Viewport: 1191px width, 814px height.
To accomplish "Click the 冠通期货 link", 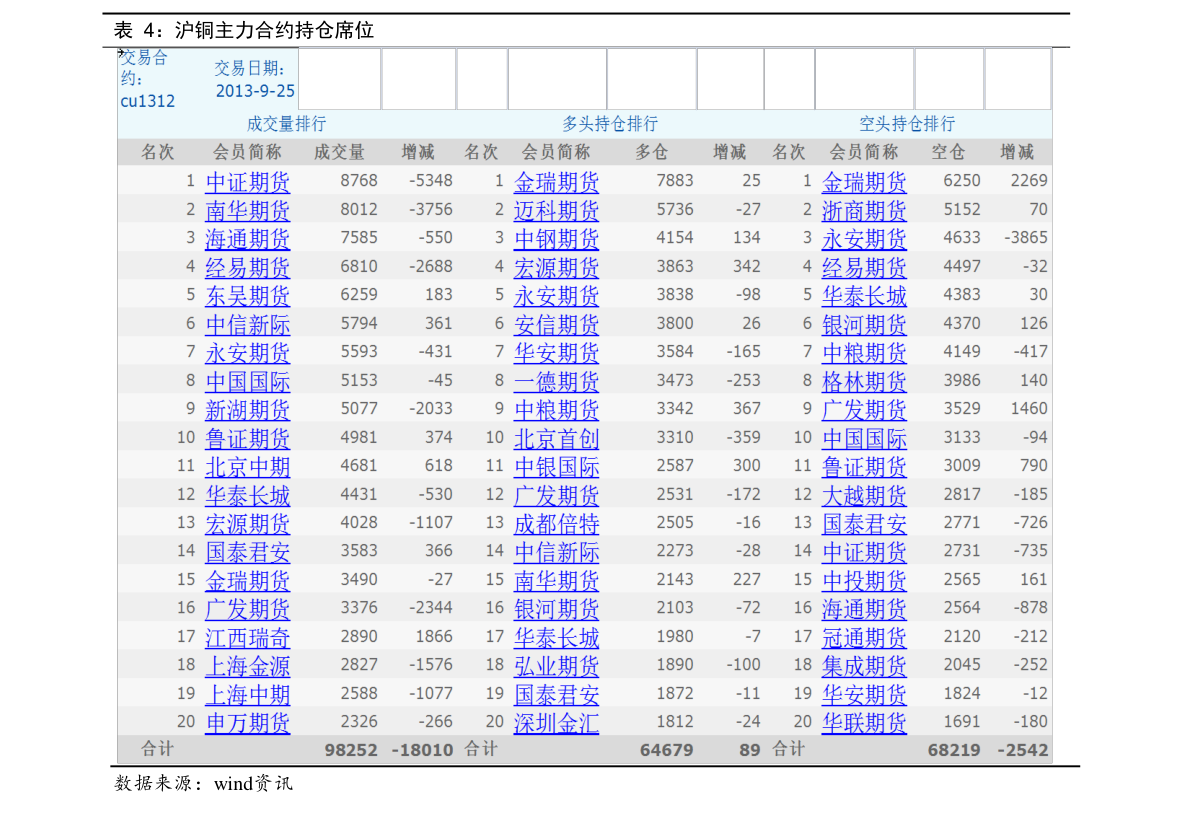I will pos(864,637).
